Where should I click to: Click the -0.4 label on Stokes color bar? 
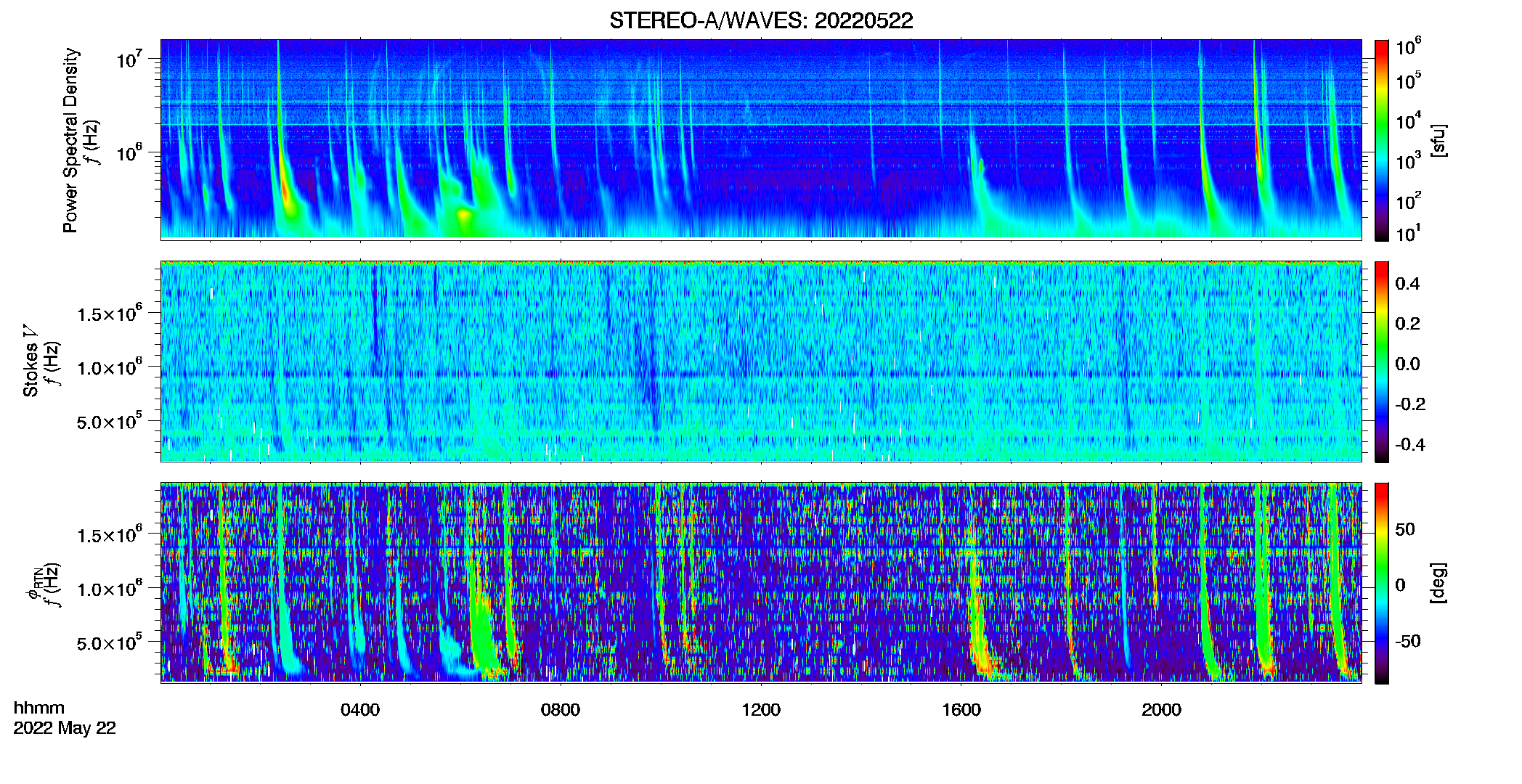[x=1409, y=444]
